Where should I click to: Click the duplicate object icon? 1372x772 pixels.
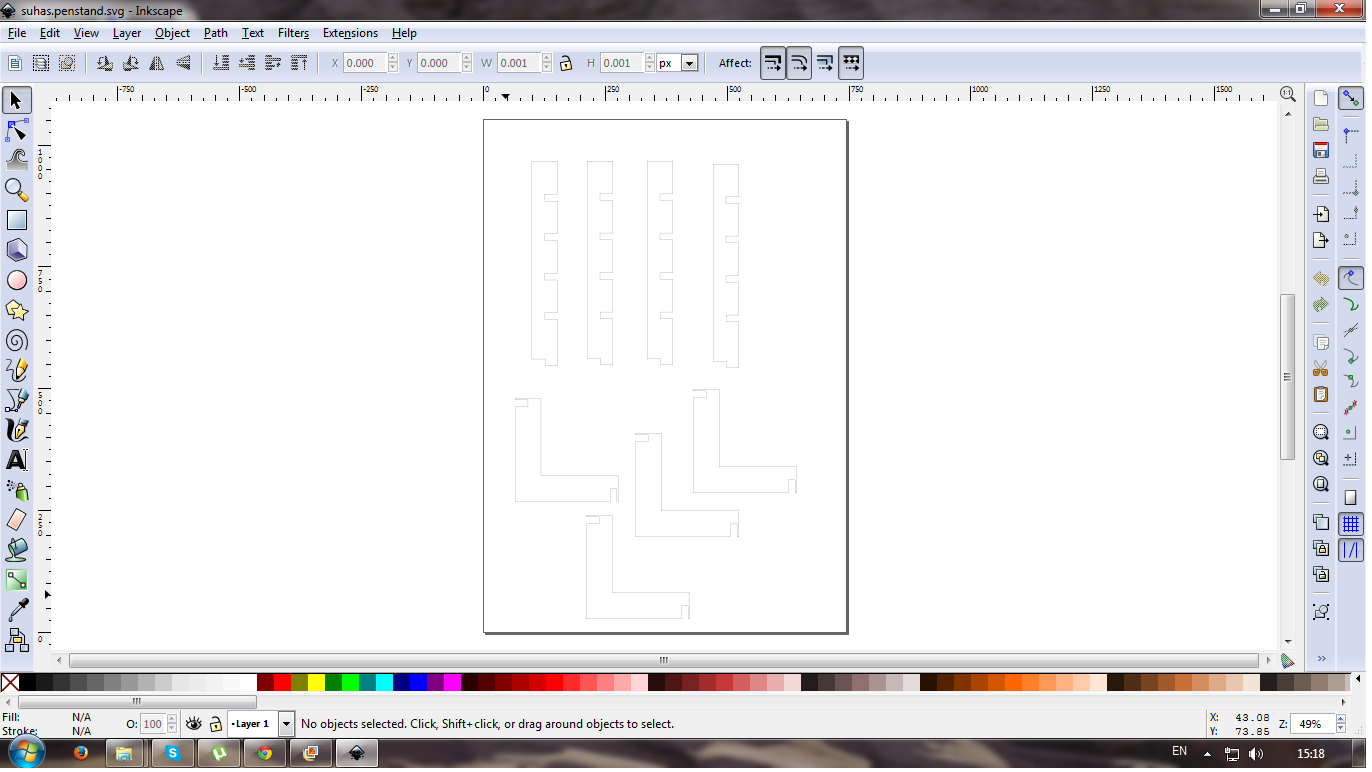1321,522
